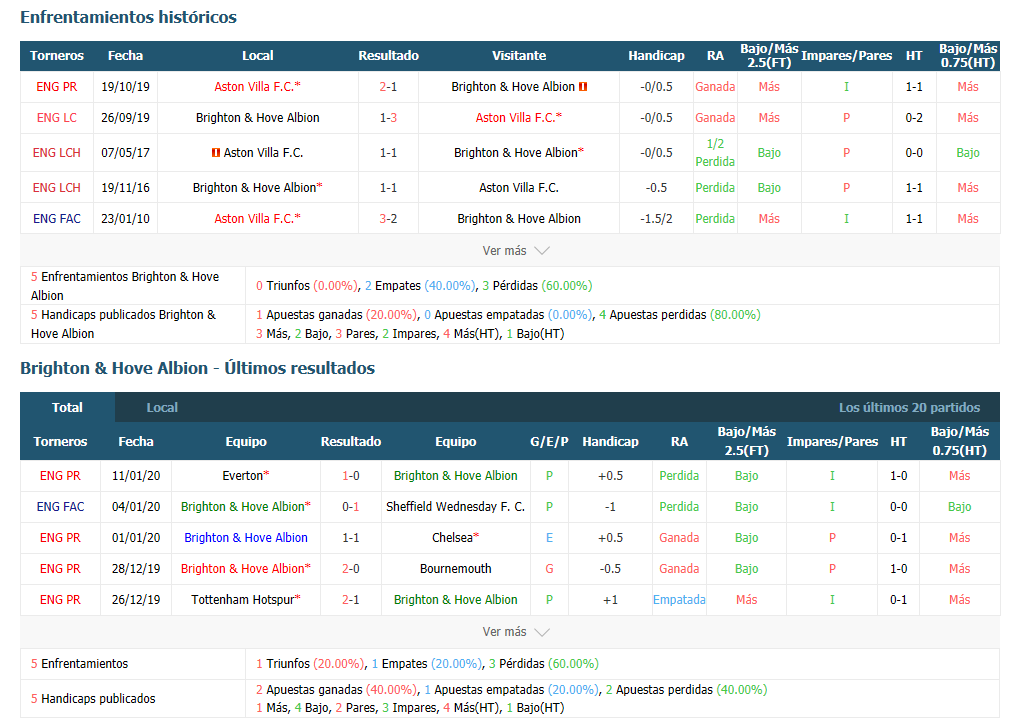The height and width of the screenshot is (724, 1016).
Task: Open Tottenham Hotspur team link
Action: click(x=246, y=600)
